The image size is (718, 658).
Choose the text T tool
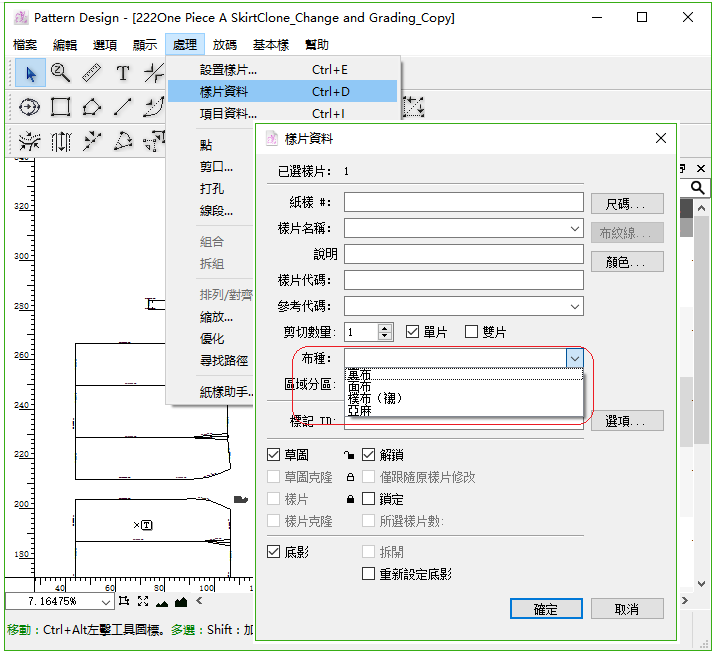(122, 73)
